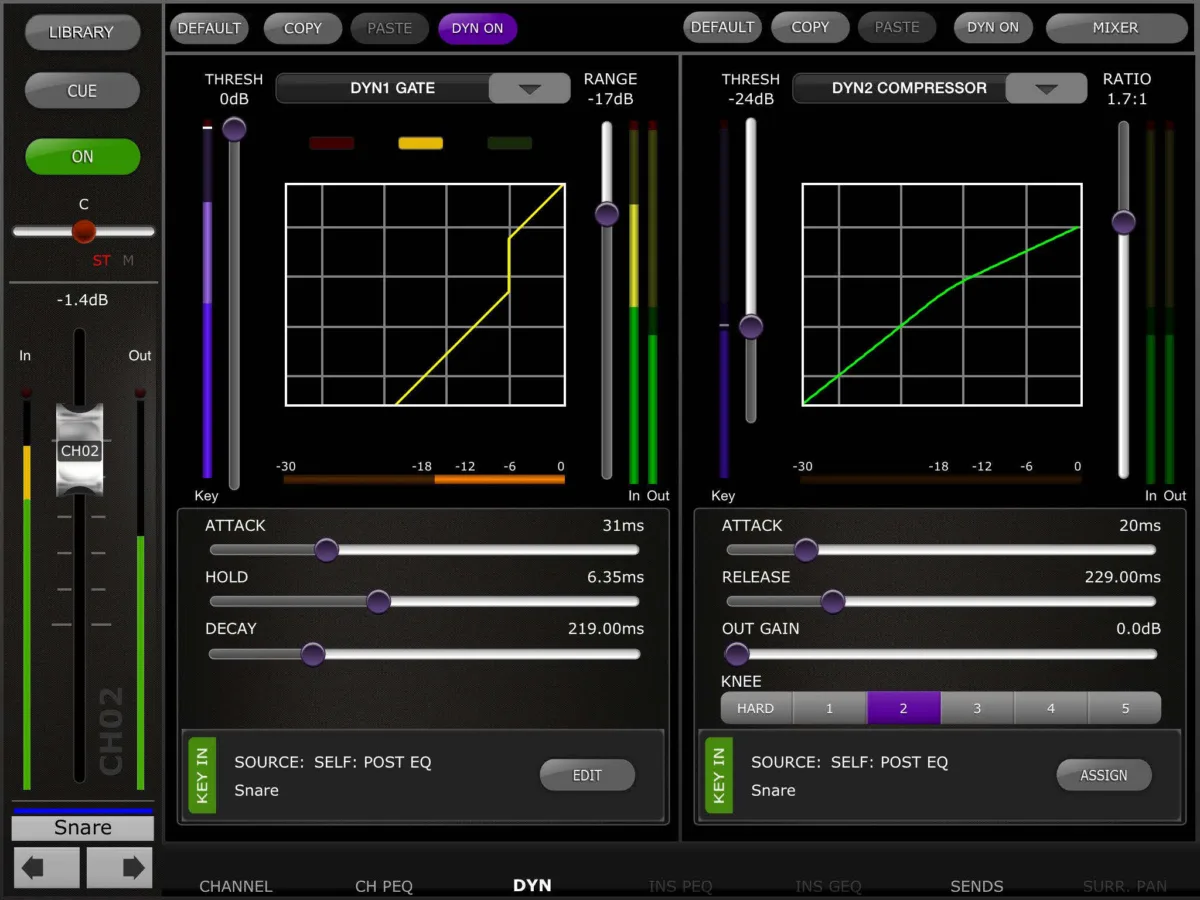The height and width of the screenshot is (900, 1200).
Task: Click the red pan knob
Action: (x=84, y=231)
